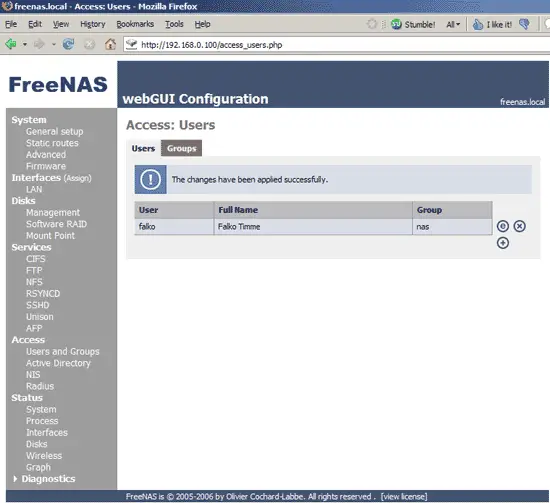Click the nas group cell
550x503 pixels.
click(452, 227)
